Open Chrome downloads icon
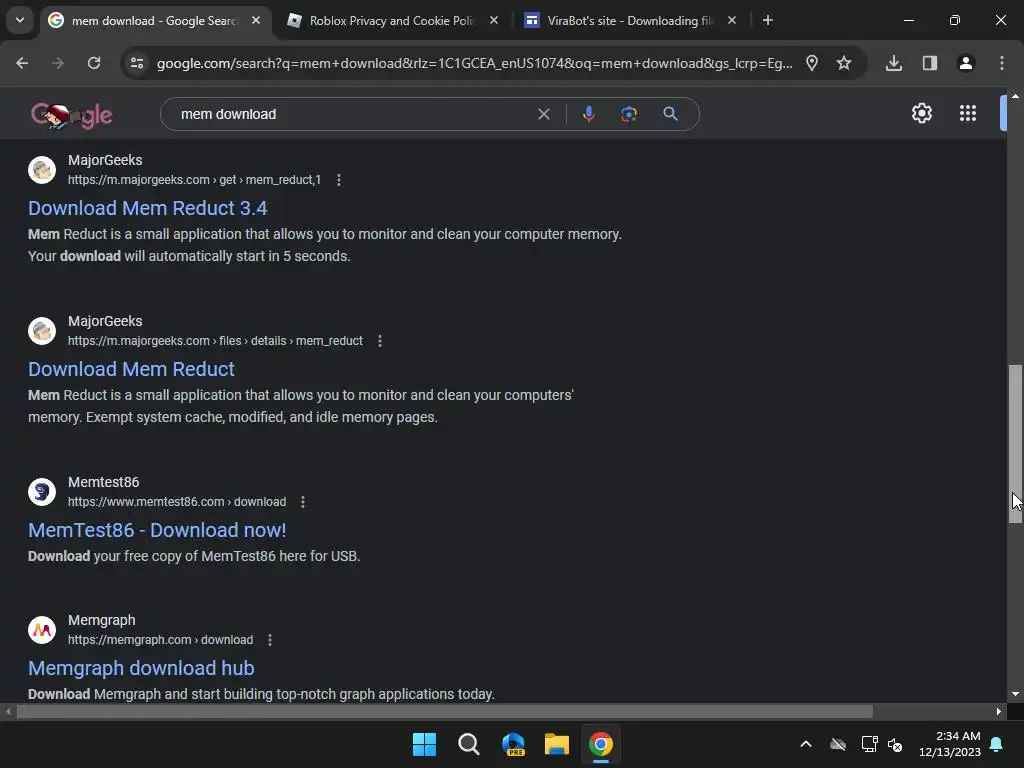 point(894,63)
